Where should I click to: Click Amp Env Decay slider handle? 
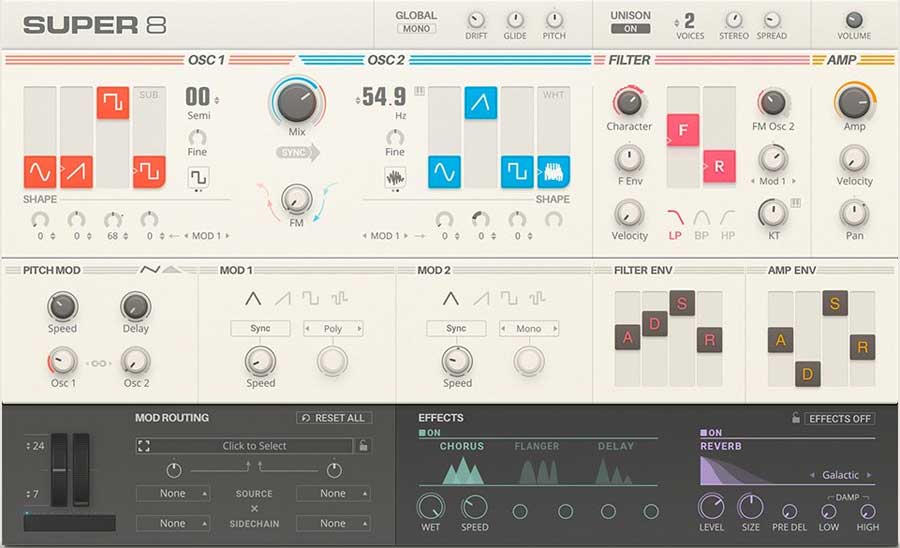tap(808, 374)
